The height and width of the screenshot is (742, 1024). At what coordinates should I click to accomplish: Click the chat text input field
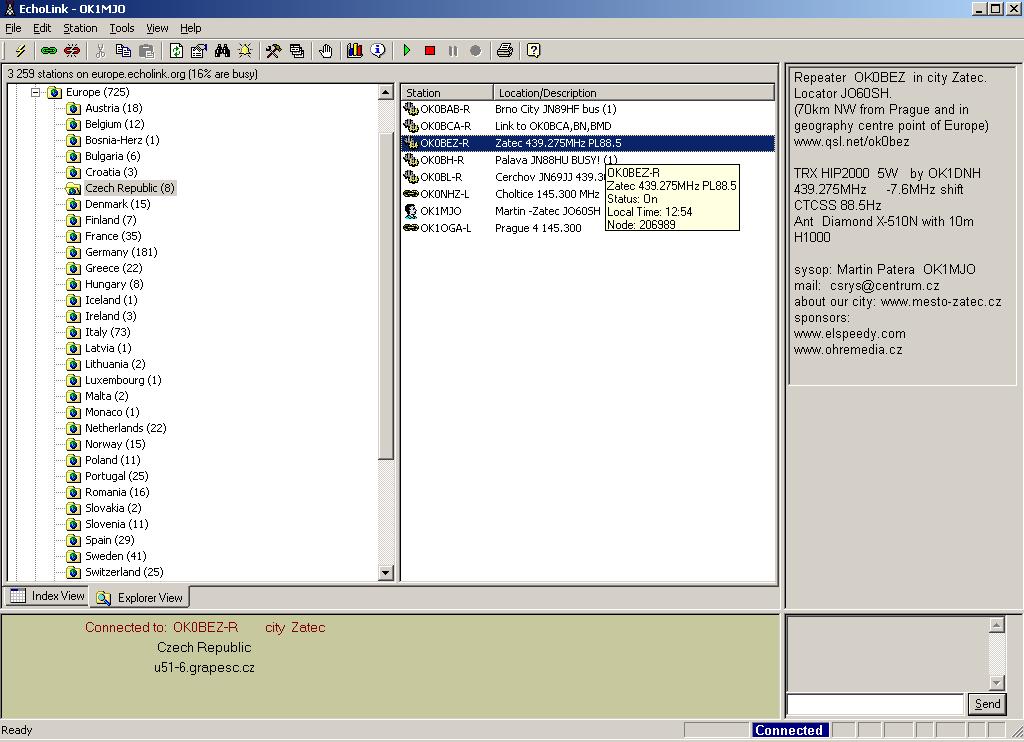875,704
